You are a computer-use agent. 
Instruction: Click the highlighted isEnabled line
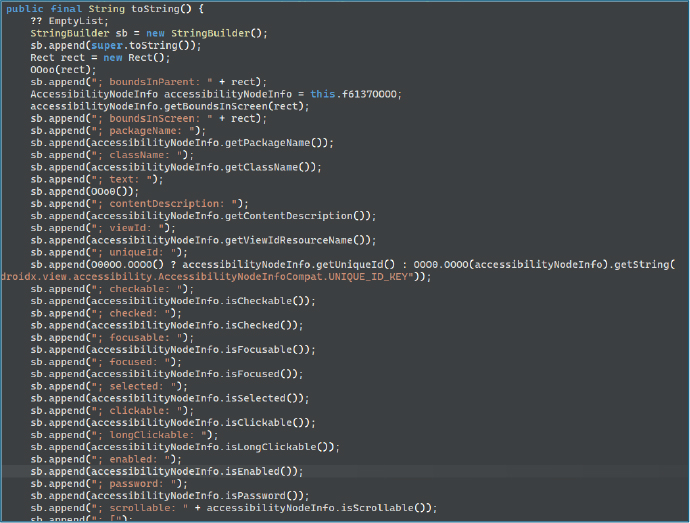[265, 471]
